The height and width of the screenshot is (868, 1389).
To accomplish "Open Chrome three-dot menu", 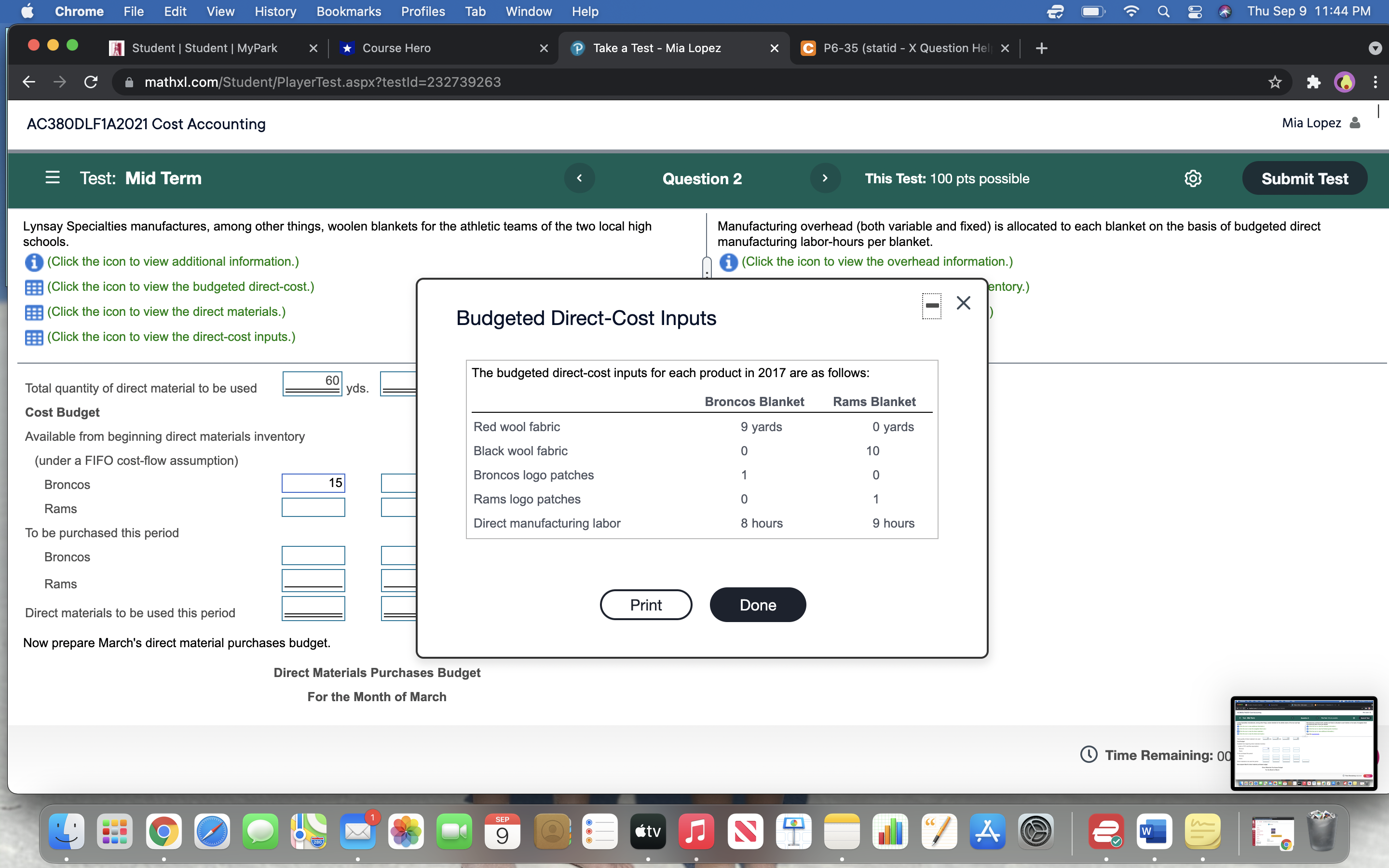I will 1375,82.
